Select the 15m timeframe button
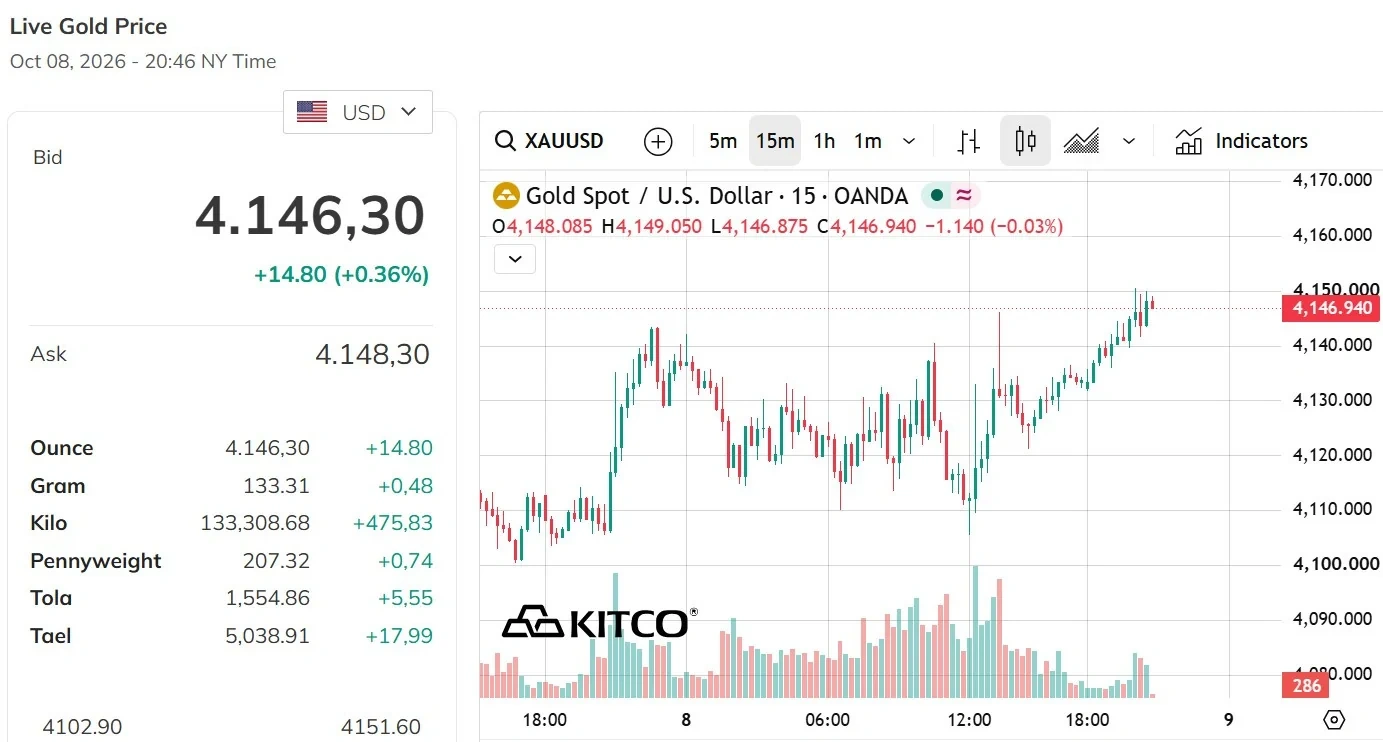Viewport: 1383px width, 742px height. (x=775, y=141)
